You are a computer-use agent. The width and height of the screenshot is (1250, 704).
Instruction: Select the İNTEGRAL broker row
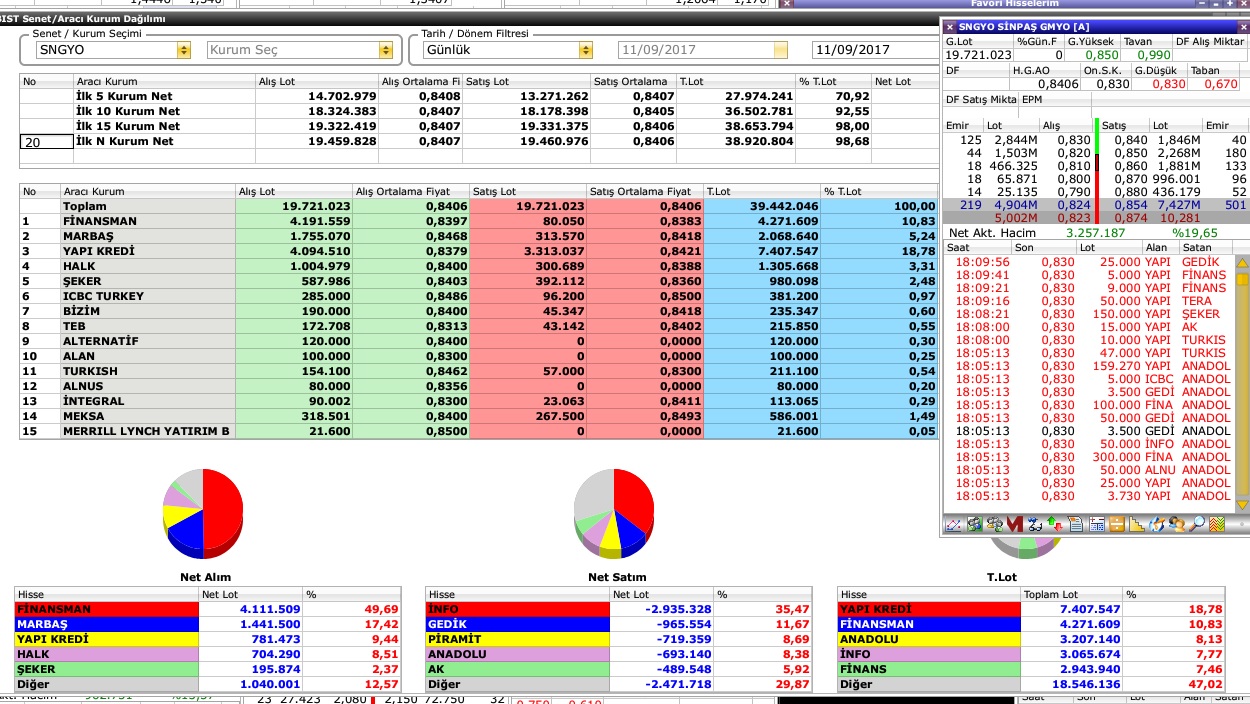click(479, 401)
